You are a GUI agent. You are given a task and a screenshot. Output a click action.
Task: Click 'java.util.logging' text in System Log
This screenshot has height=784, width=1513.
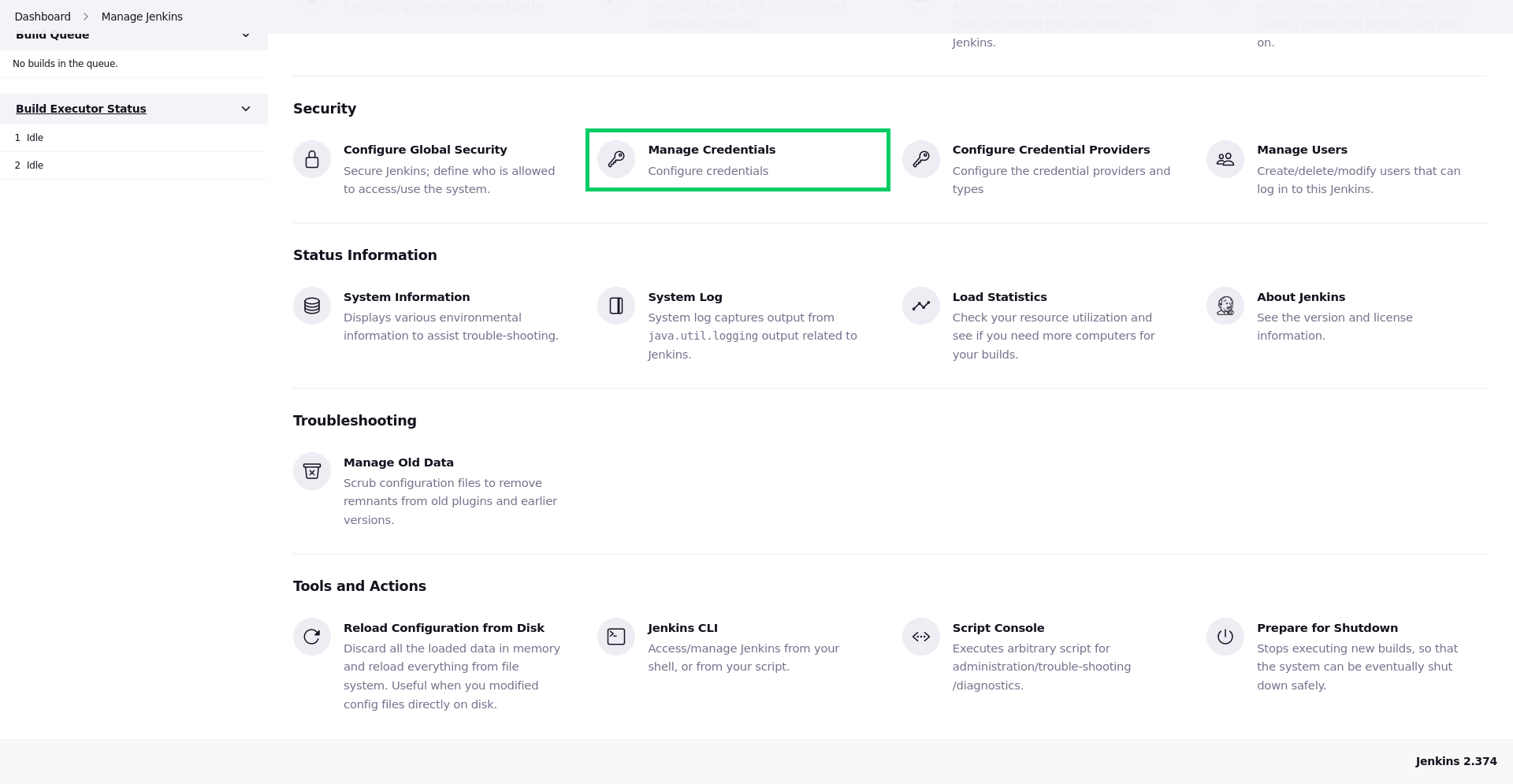click(703, 336)
